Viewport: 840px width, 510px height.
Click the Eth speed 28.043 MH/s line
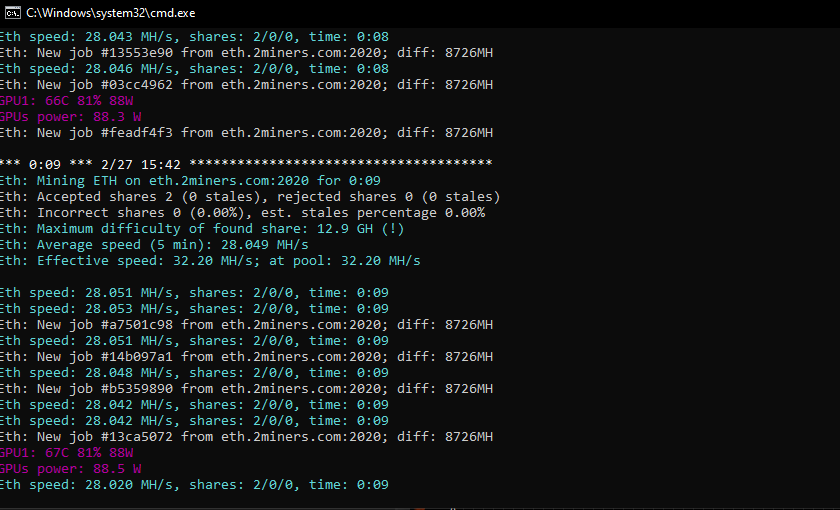pyautogui.click(x=194, y=36)
